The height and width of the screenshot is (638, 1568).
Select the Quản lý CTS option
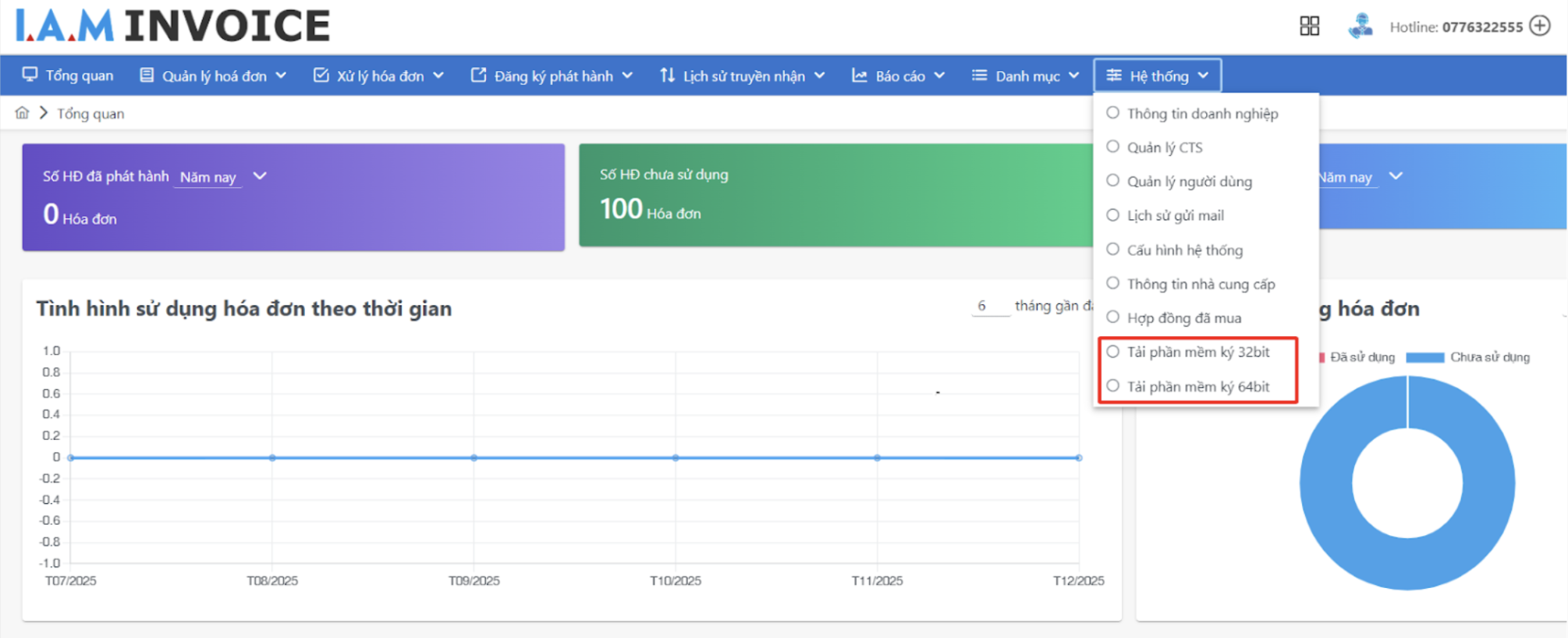coord(1164,147)
